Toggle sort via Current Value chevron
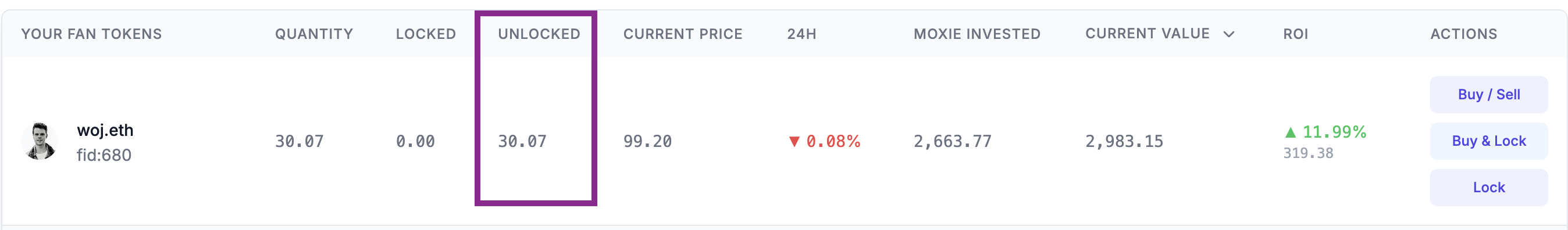The width and height of the screenshot is (1568, 230). pos(1228,34)
